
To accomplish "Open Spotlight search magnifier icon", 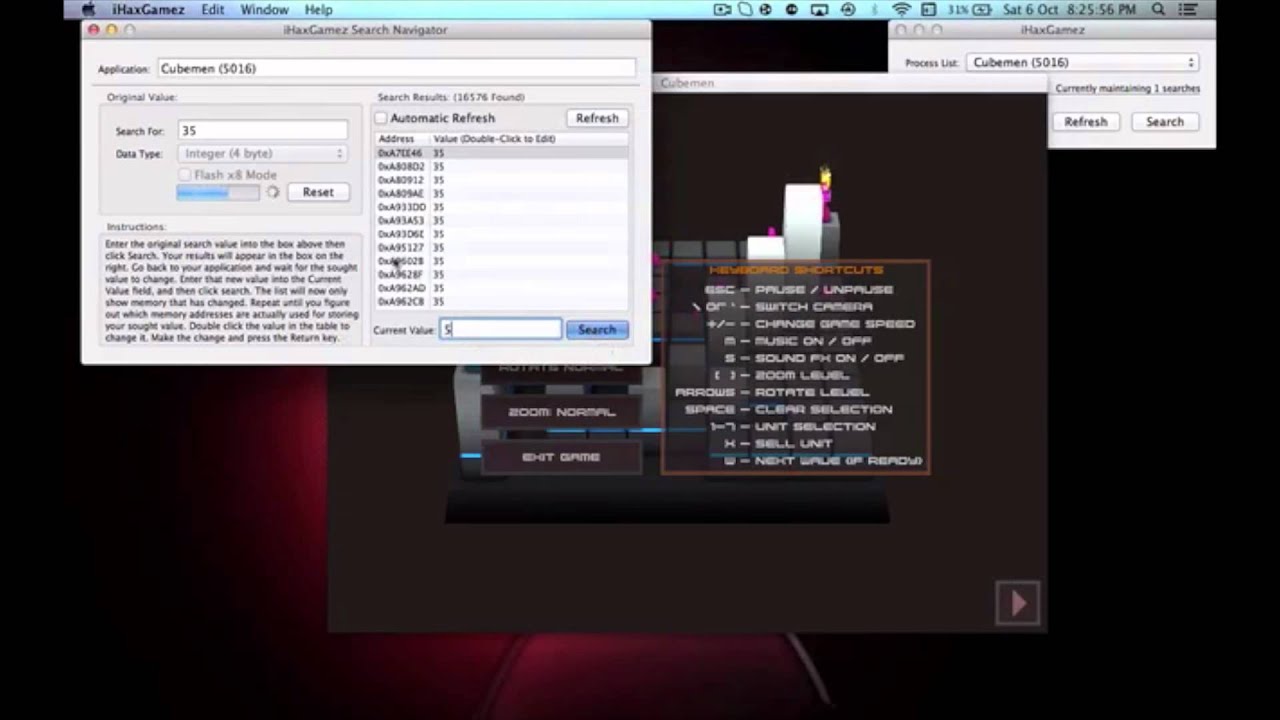I will click(1159, 10).
